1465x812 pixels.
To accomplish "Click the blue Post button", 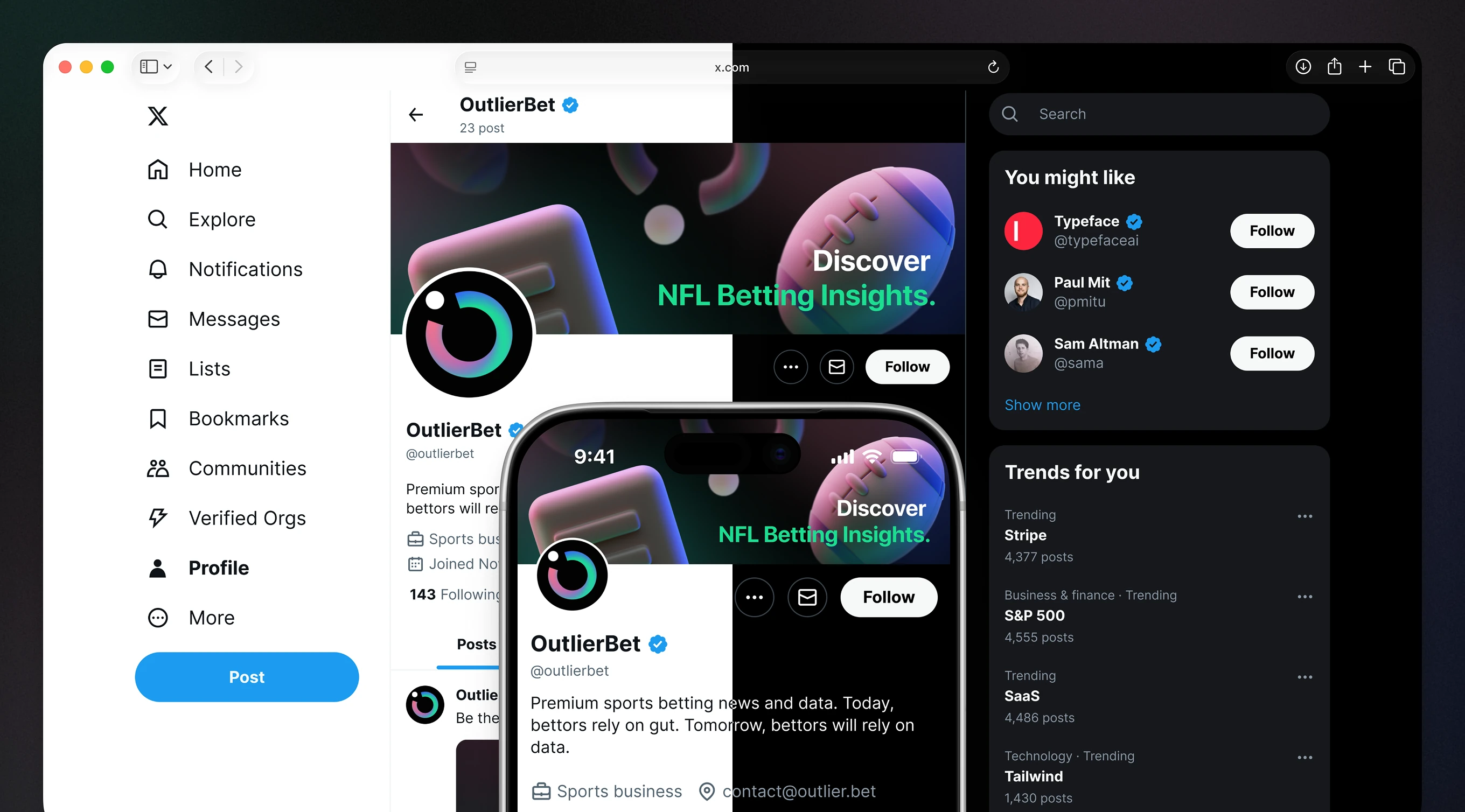I will (246, 677).
